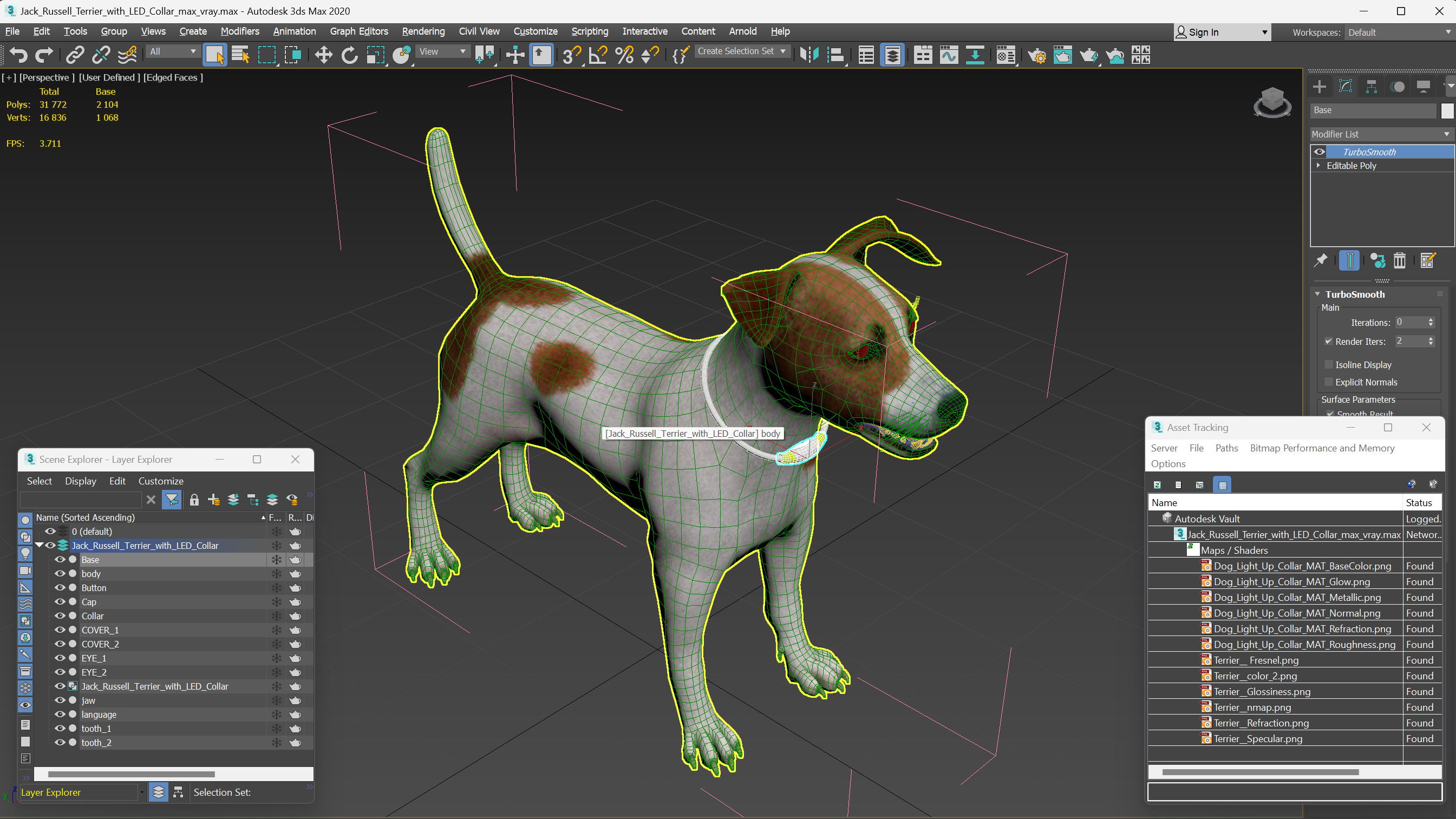Click the Unlink Selection icon
1456x819 pixels.
click(101, 55)
